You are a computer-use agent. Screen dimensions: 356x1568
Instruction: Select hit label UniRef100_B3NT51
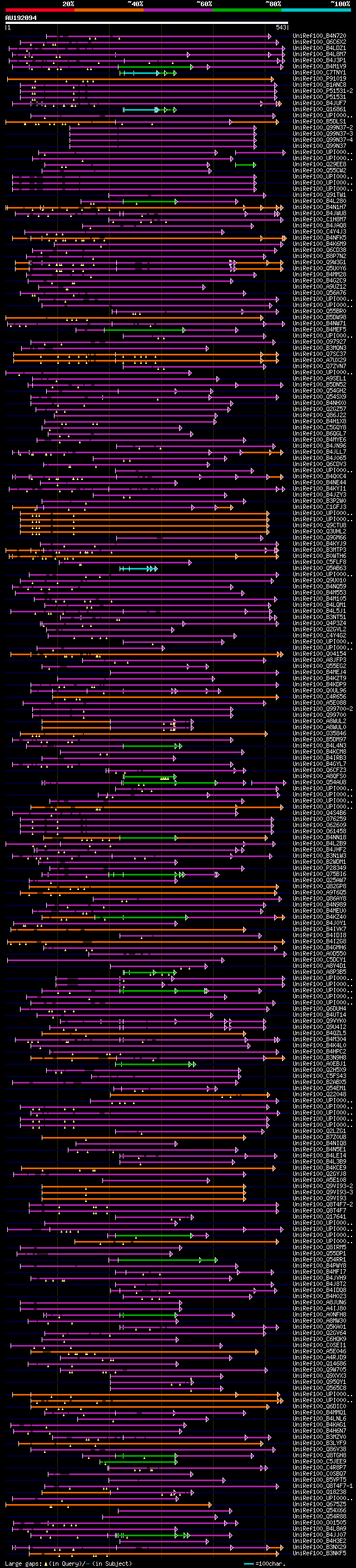319,618
